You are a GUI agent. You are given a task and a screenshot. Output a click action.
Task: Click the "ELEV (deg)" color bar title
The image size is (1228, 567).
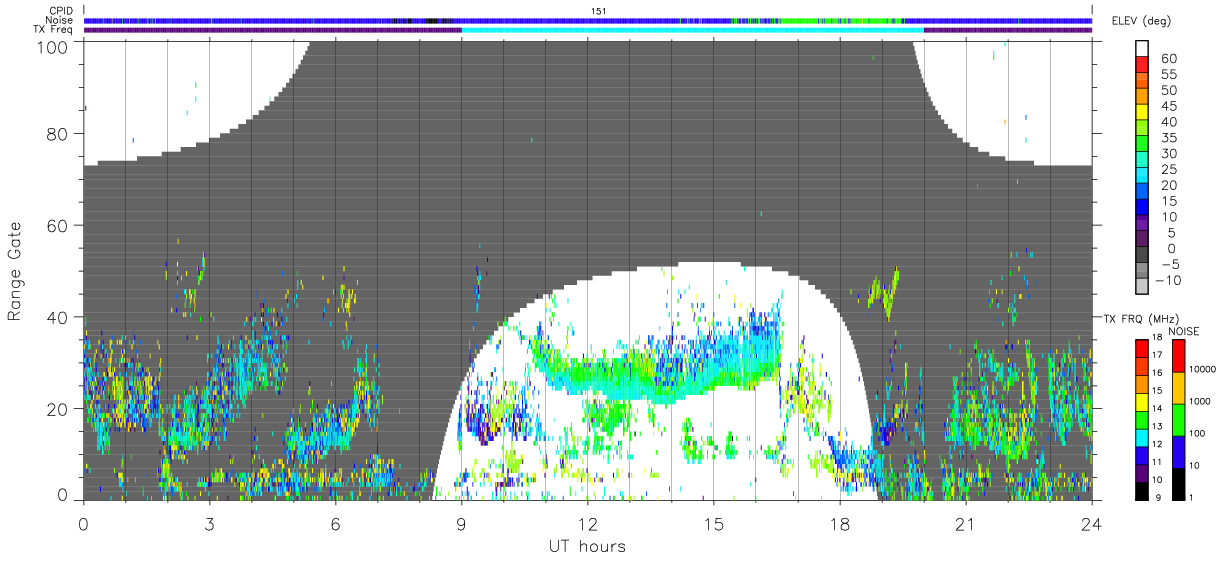pyautogui.click(x=1140, y=21)
